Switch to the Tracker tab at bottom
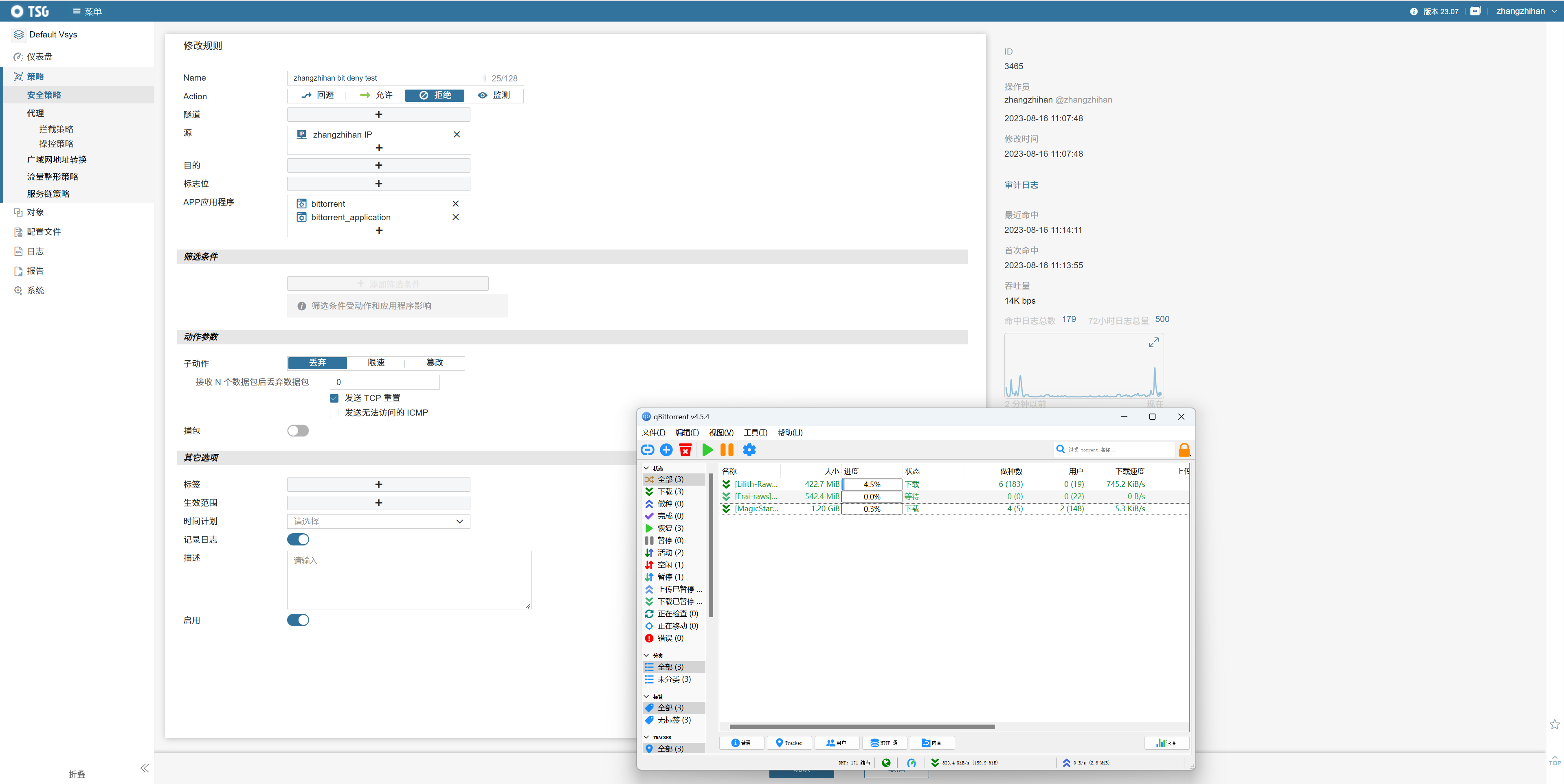Screen dimensions: 1564x784 point(789,743)
